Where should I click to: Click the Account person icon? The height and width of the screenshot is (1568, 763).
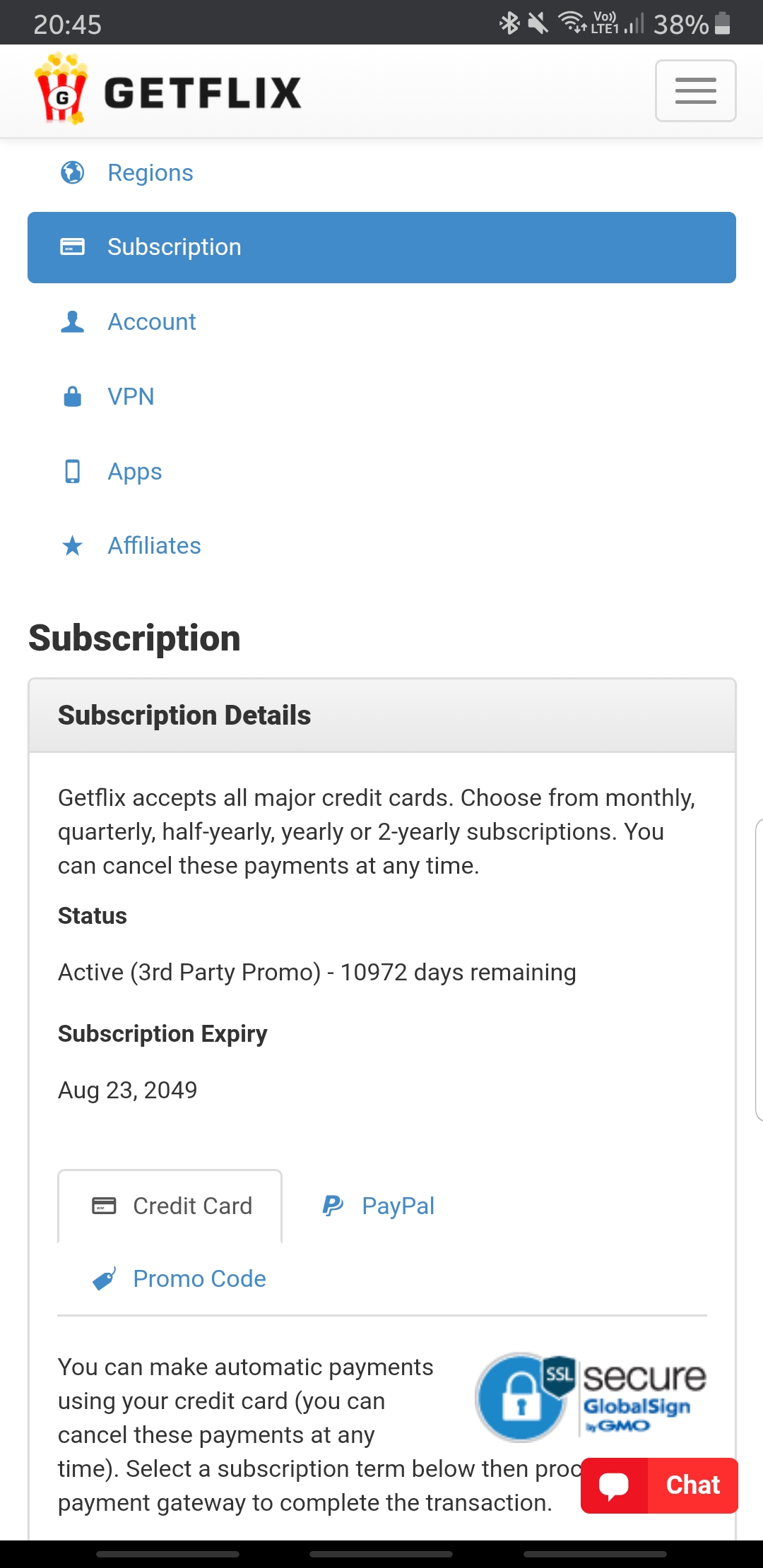click(x=72, y=322)
